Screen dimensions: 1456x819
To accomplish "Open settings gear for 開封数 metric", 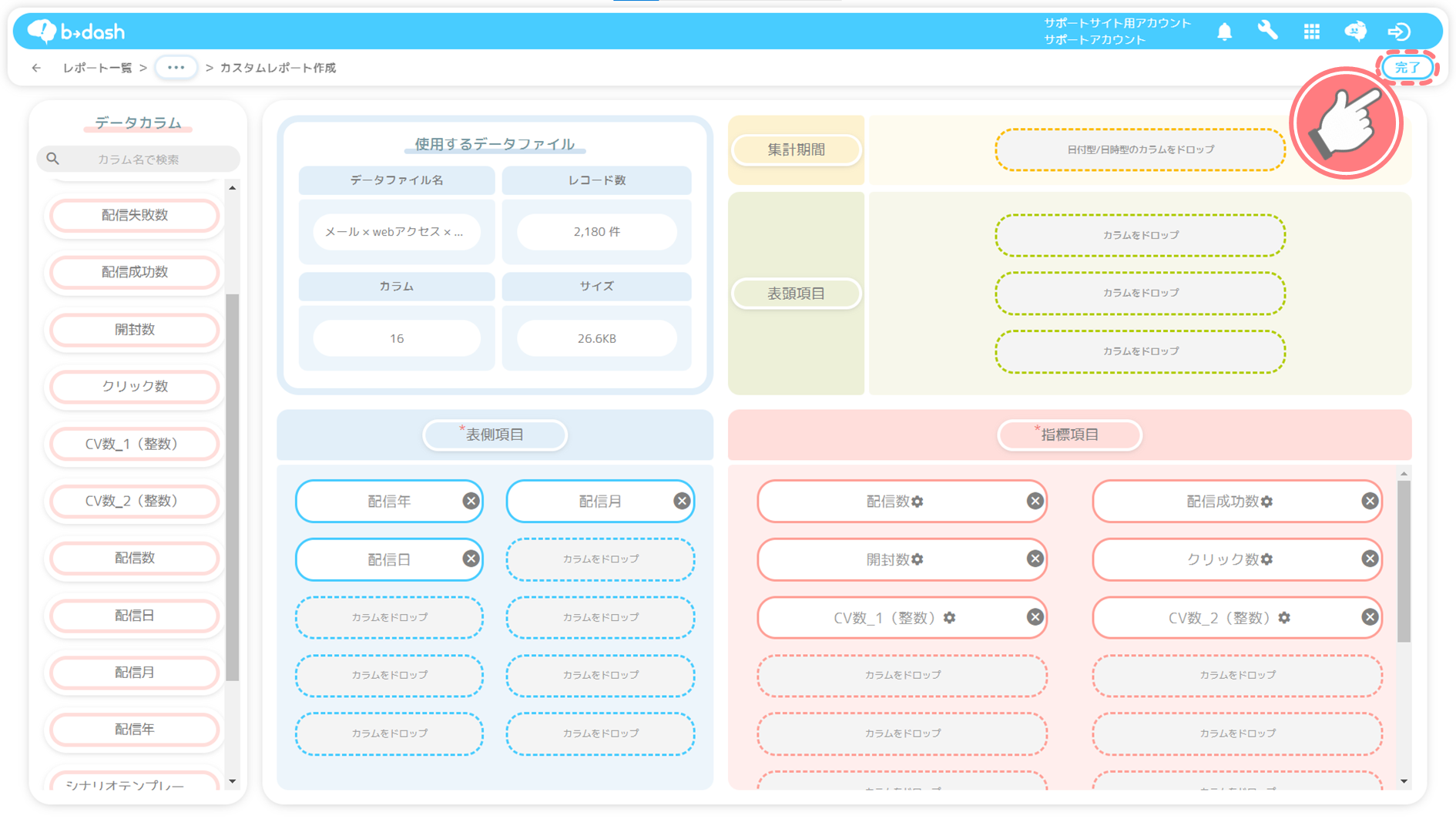I will coord(918,559).
